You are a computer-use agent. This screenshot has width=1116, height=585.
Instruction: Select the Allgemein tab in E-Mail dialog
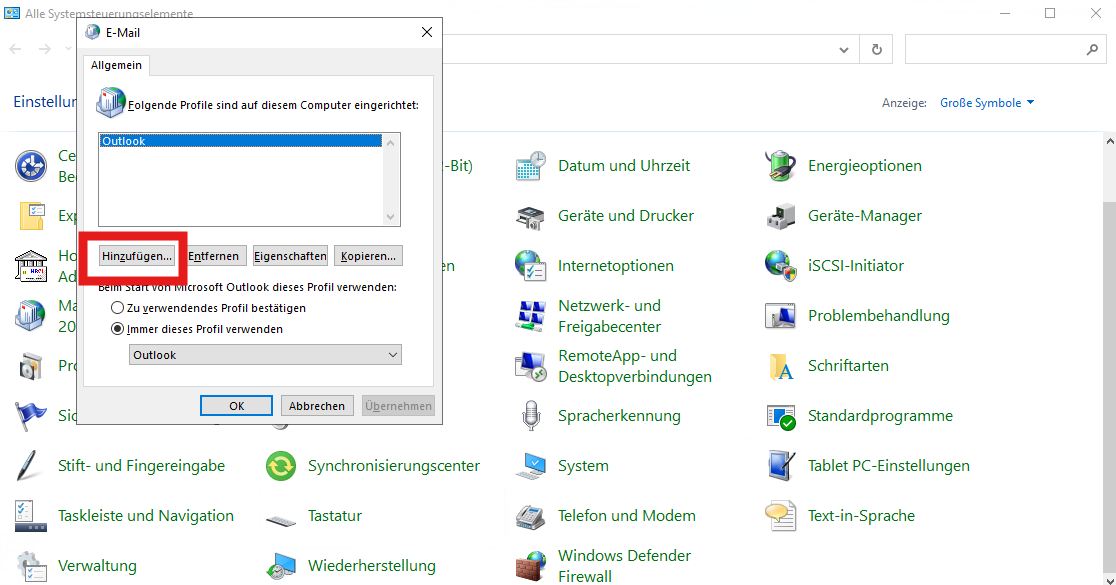click(116, 65)
